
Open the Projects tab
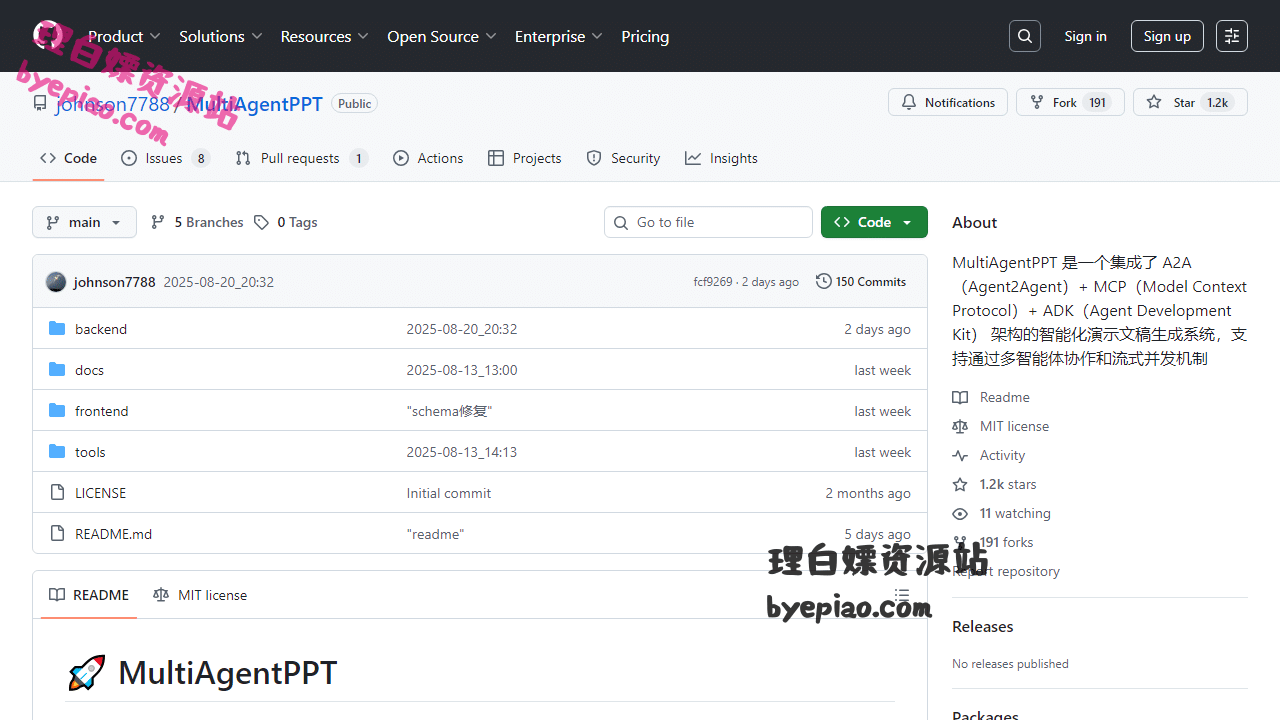(x=524, y=158)
